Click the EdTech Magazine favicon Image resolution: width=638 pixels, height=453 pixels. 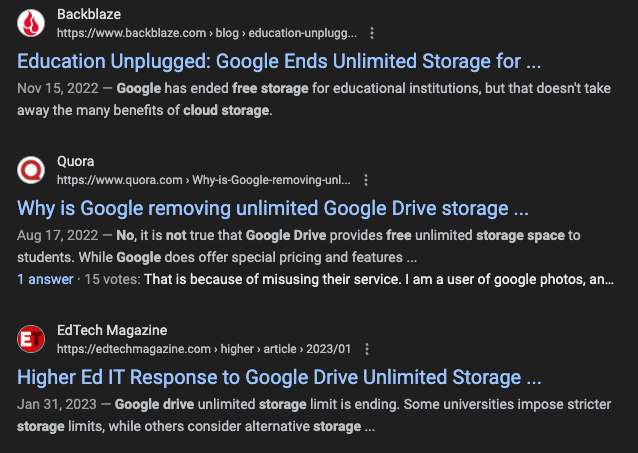tap(32, 339)
